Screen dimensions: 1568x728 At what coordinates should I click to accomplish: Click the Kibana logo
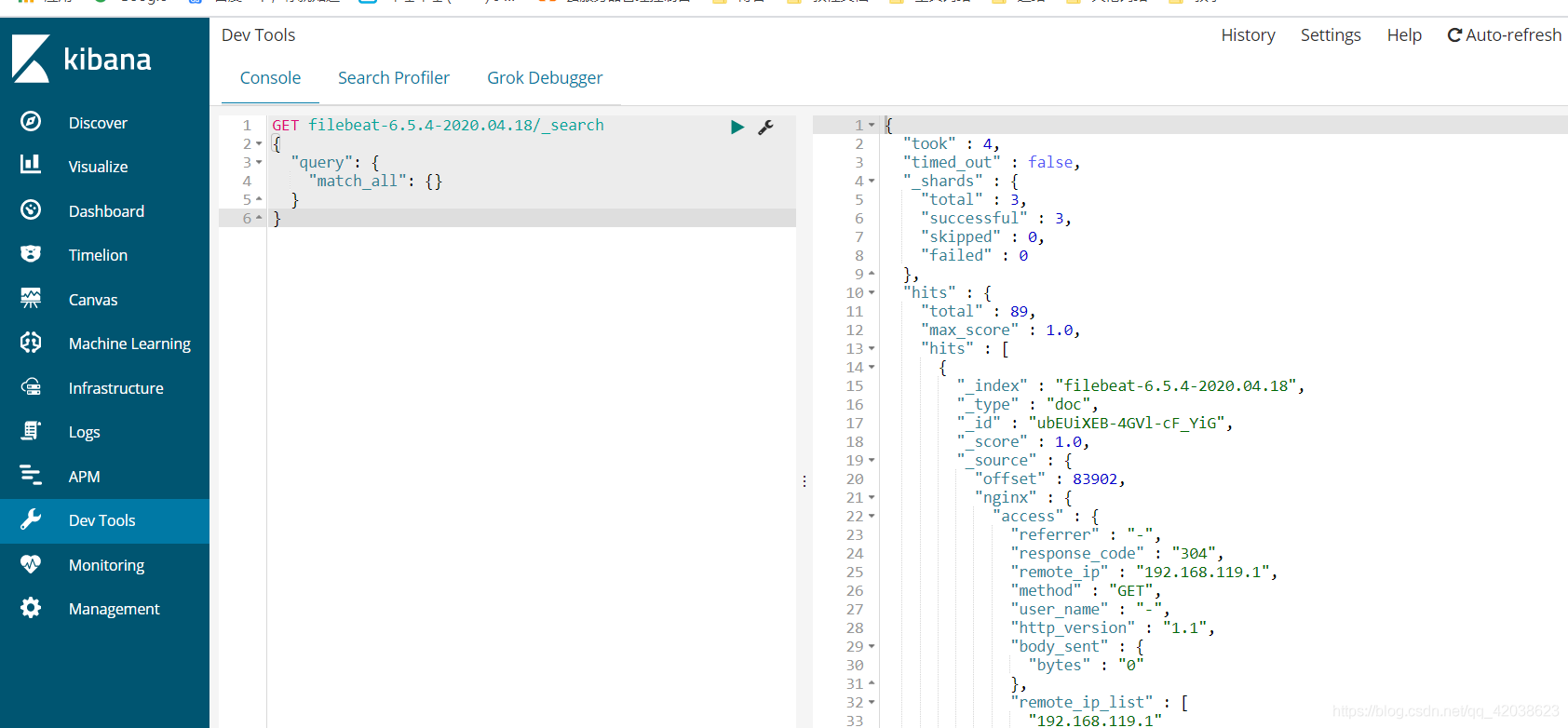point(82,59)
